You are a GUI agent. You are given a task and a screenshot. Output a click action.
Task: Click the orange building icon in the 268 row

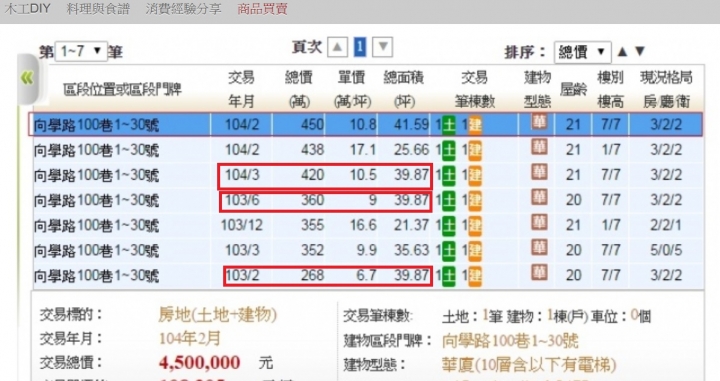click(475, 276)
